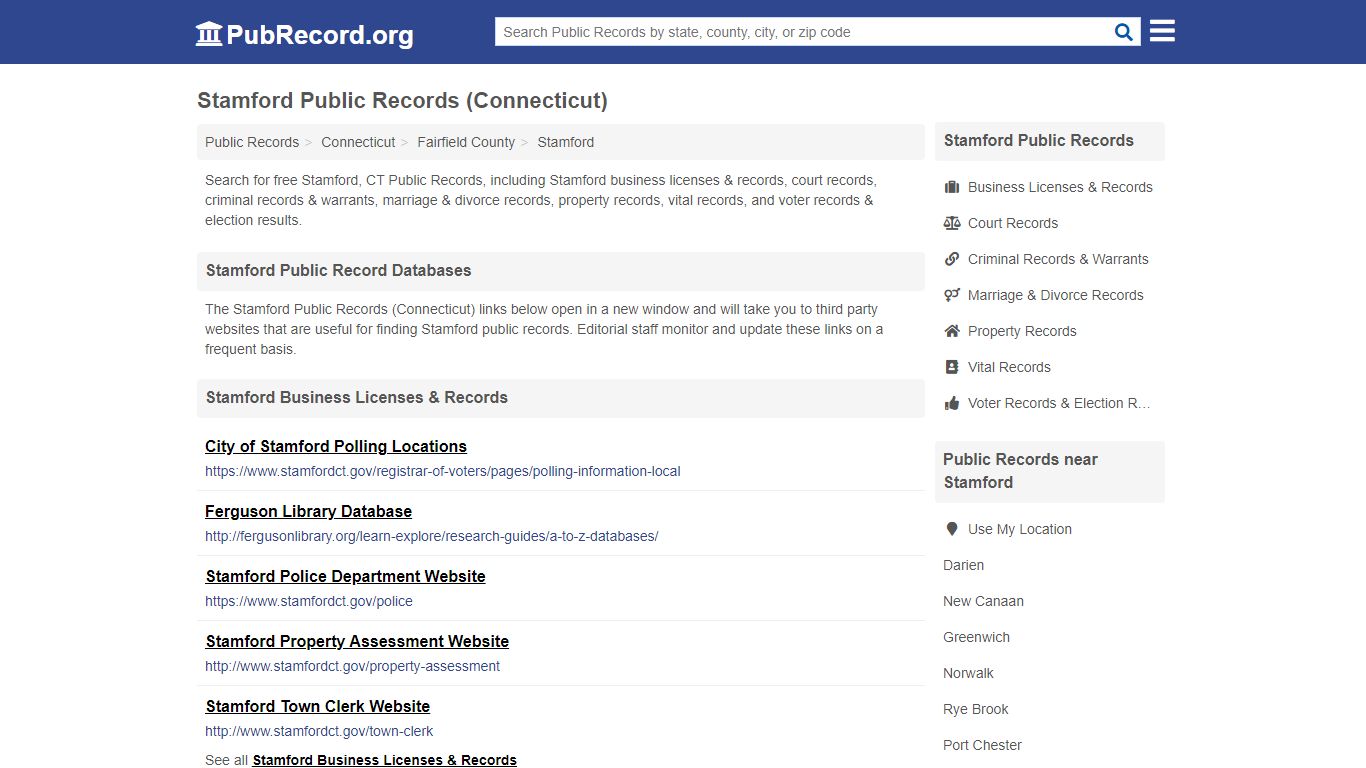Open Stamford Police Department Website
Screen dimensions: 1366x768
point(346,576)
